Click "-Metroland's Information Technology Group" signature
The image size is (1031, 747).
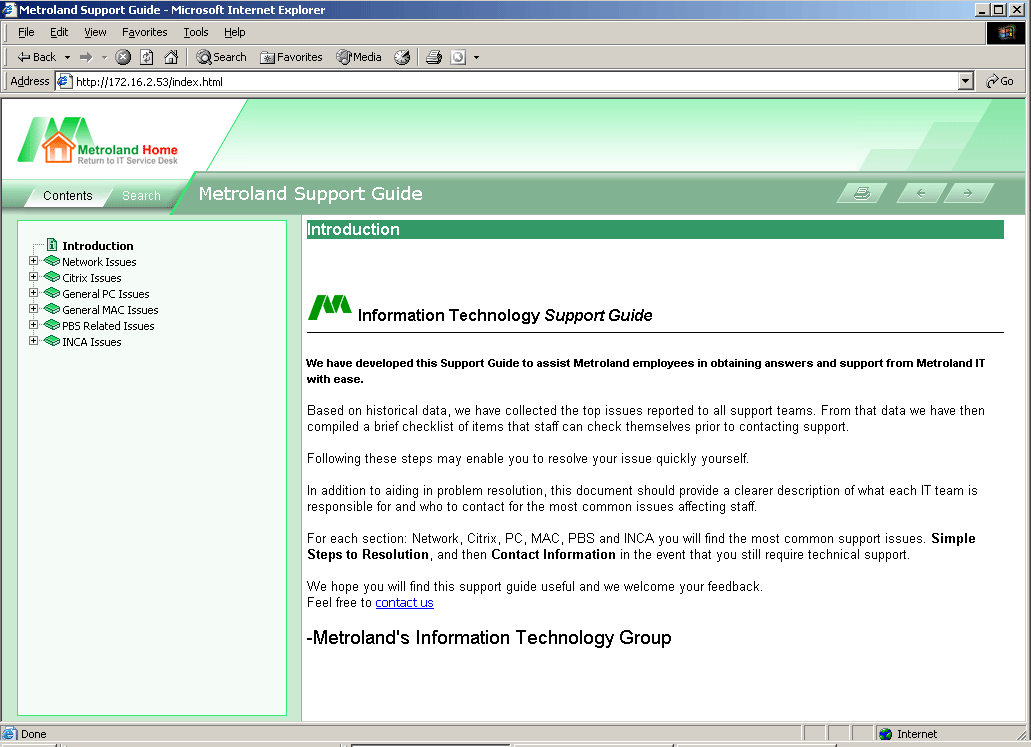point(489,638)
